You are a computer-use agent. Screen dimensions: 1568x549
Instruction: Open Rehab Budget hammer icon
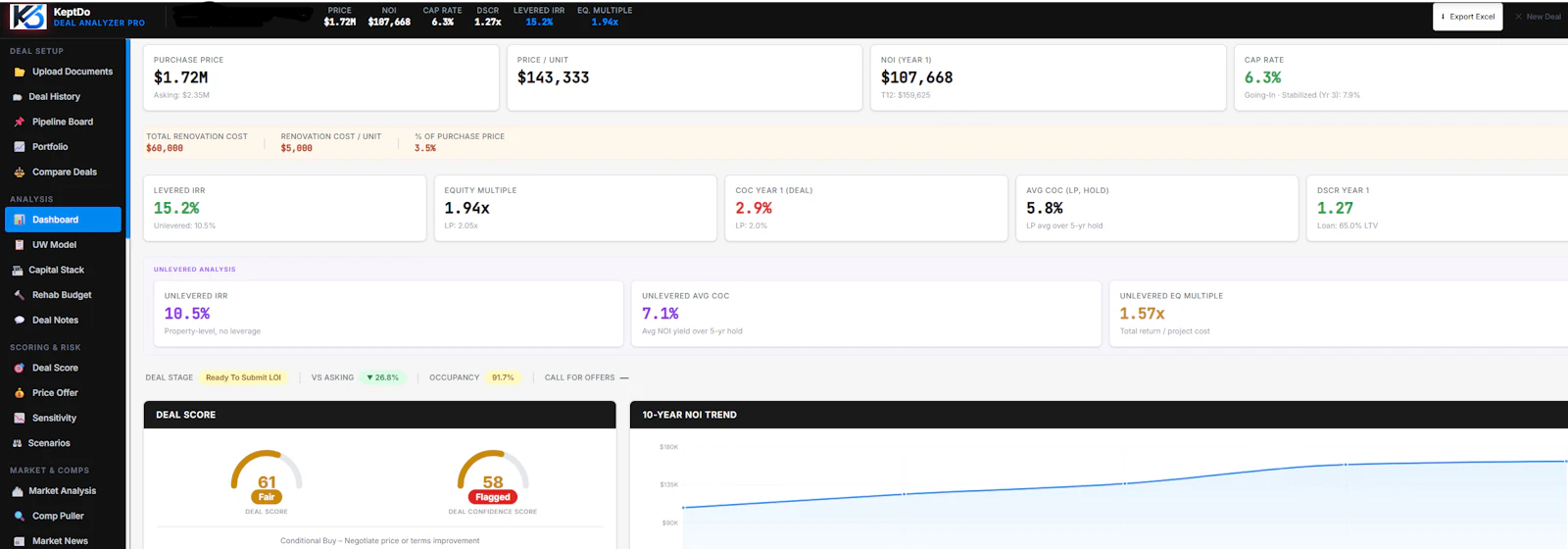click(x=20, y=295)
